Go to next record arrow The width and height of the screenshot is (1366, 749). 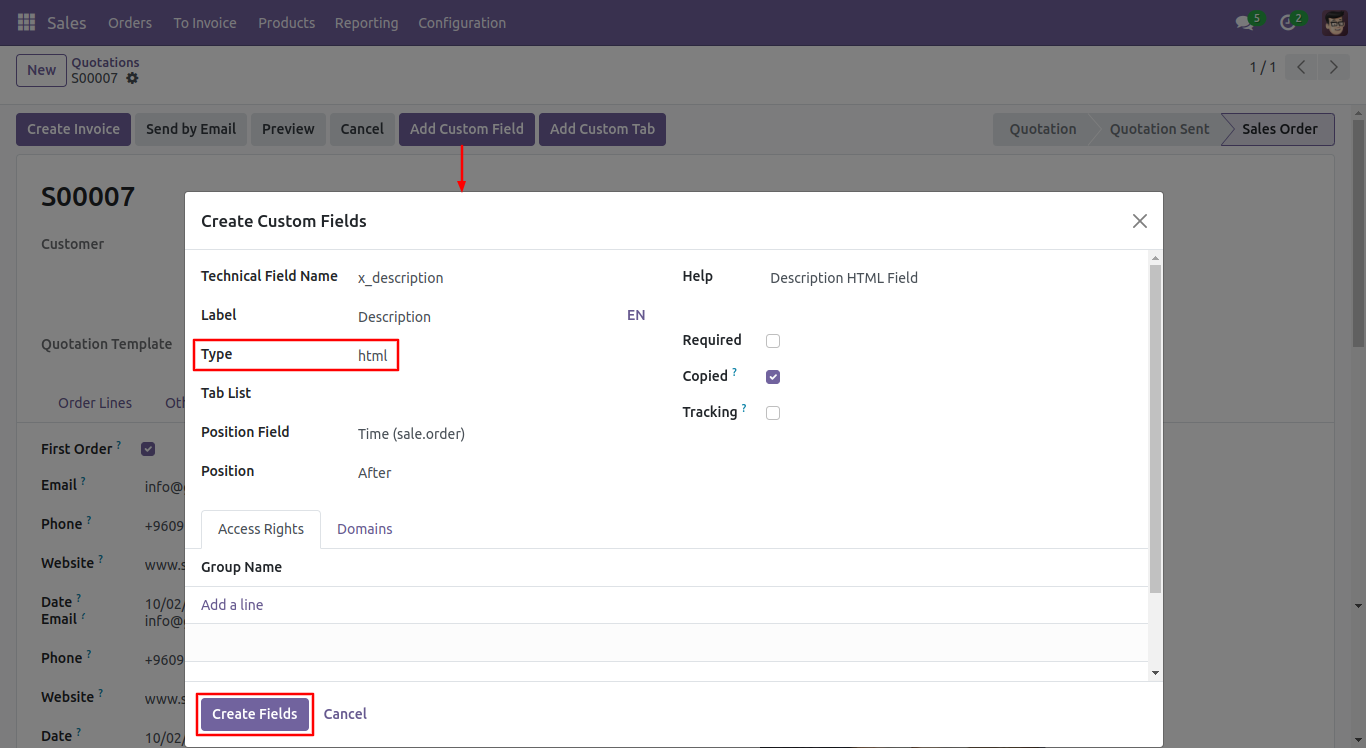click(1333, 67)
